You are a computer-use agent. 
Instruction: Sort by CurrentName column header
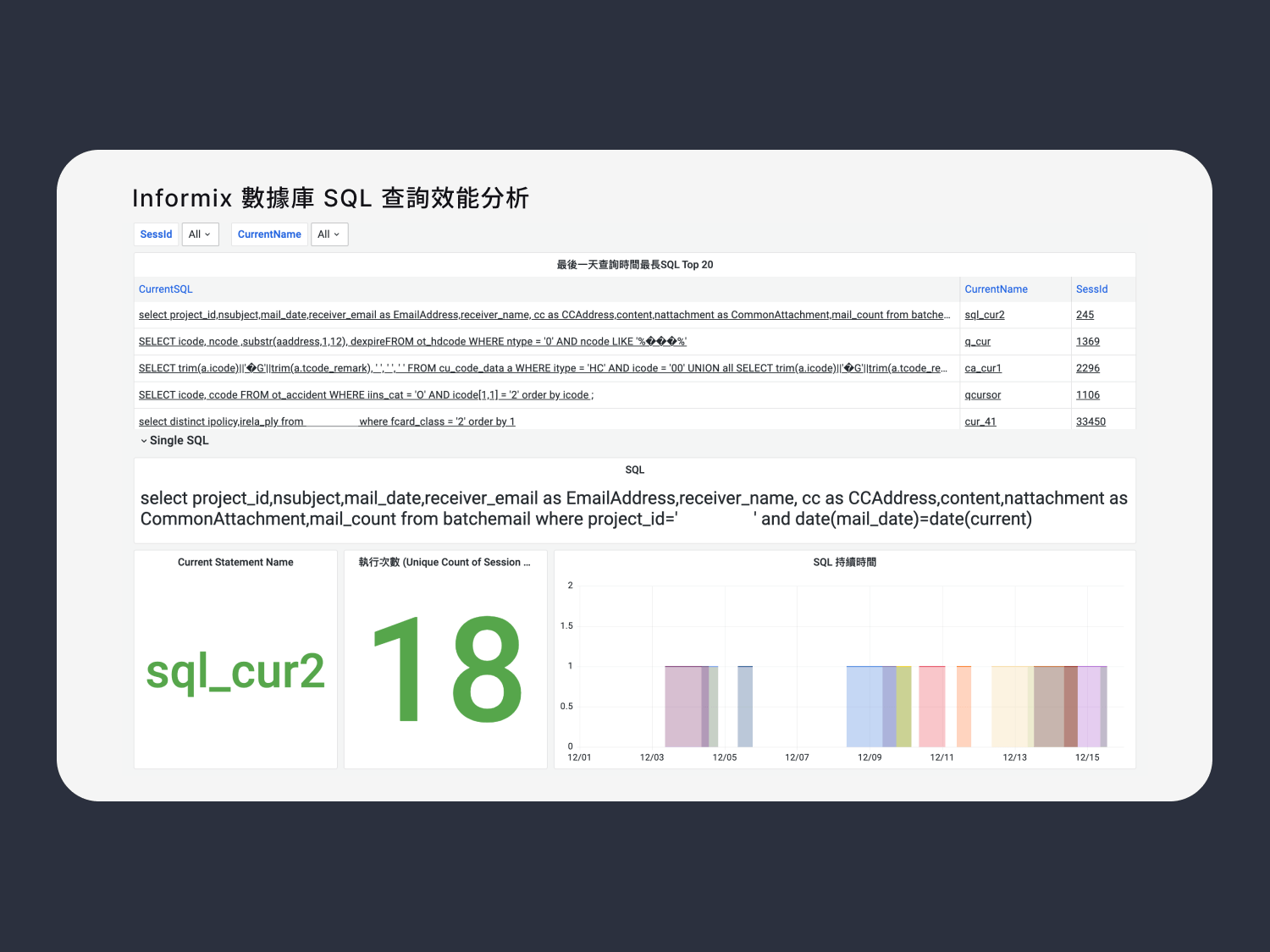point(996,289)
